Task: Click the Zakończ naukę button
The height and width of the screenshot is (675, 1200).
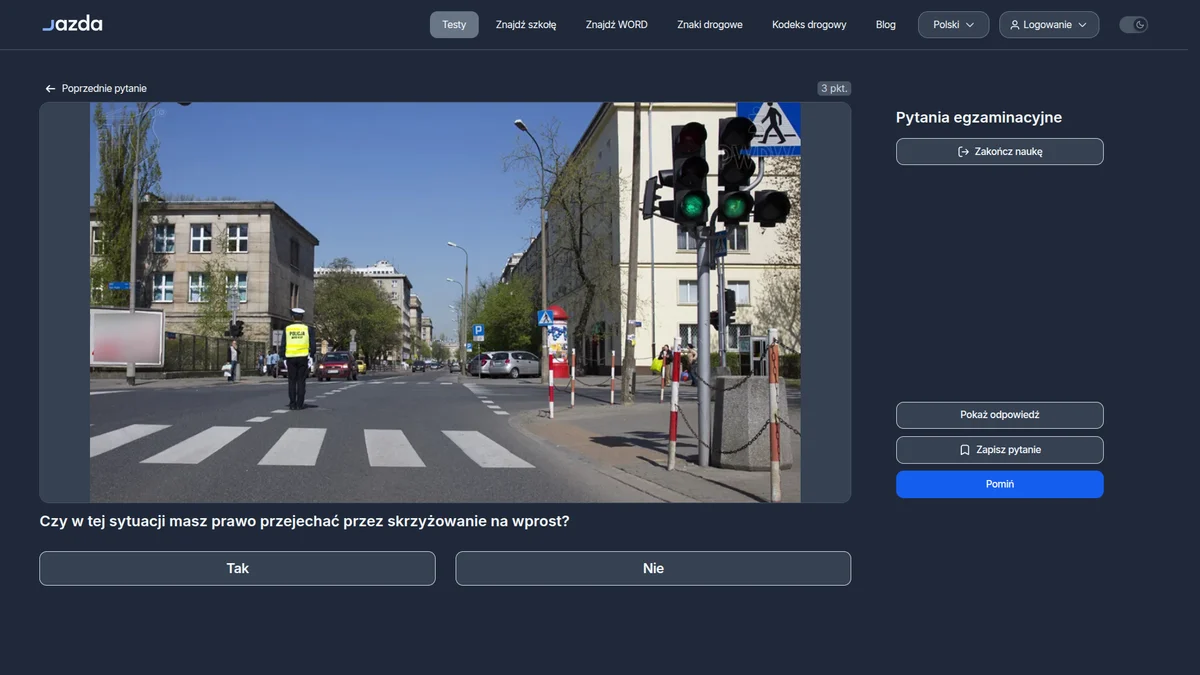Action: coord(1000,152)
